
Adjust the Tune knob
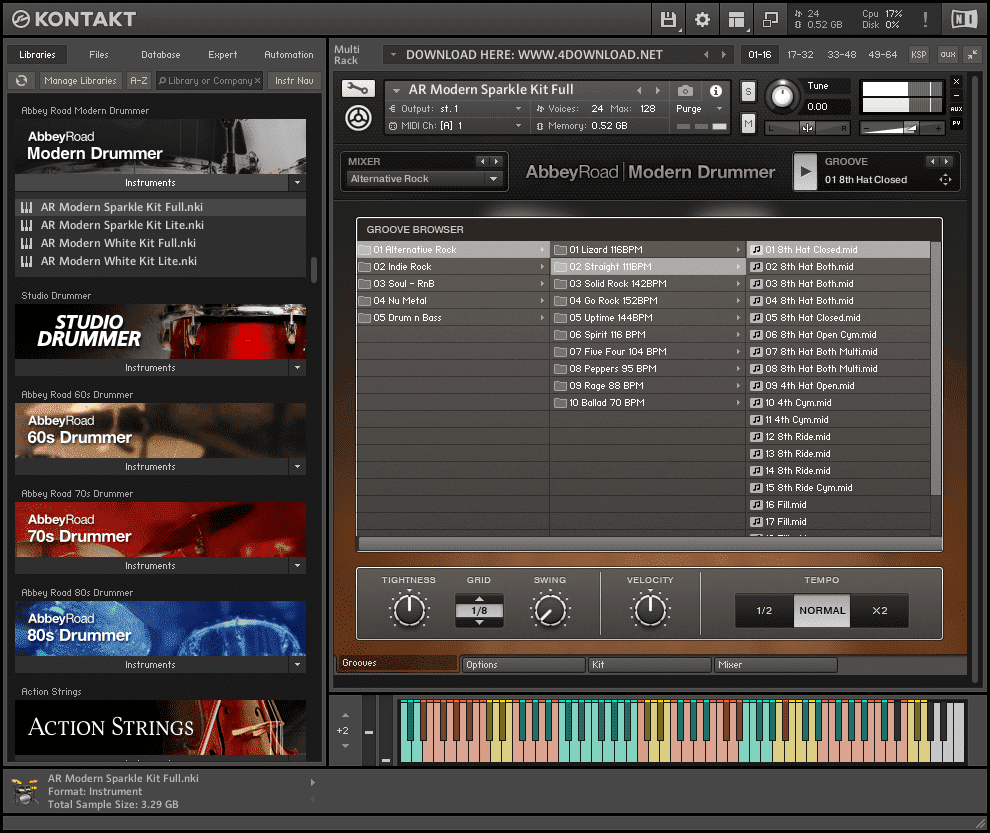pyautogui.click(x=782, y=96)
